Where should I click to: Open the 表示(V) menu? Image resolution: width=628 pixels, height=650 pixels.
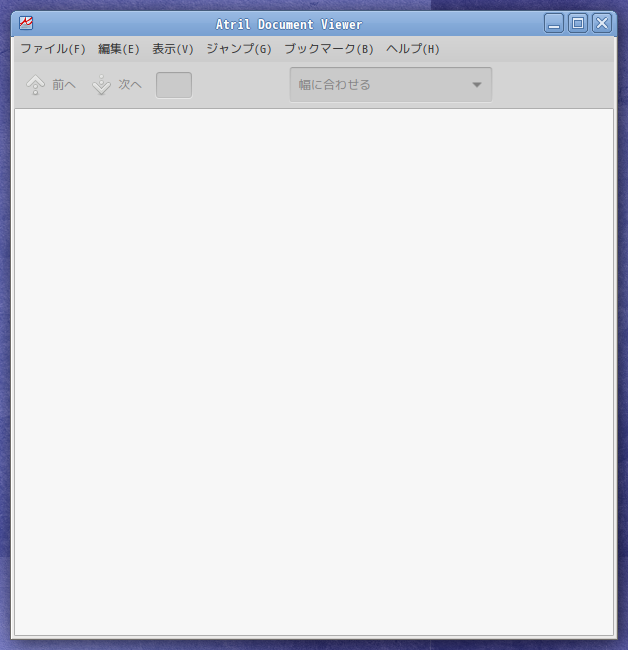[173, 49]
